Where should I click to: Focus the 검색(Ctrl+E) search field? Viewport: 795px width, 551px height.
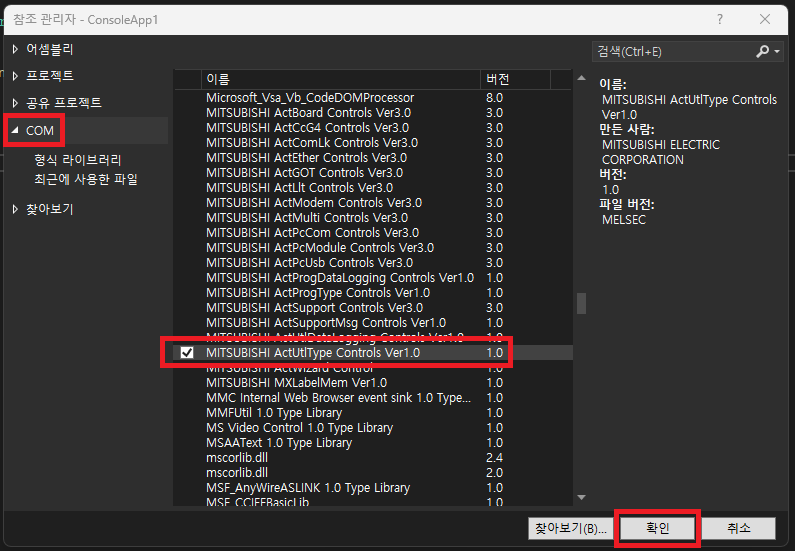674,51
